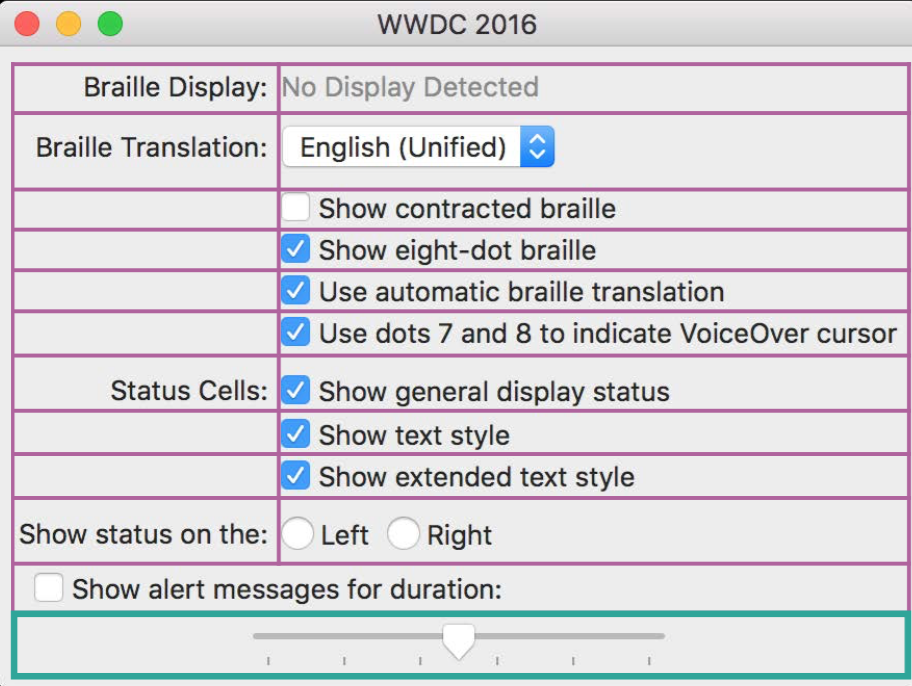Disable Show extended text style
912x686 pixels.
click(x=295, y=476)
